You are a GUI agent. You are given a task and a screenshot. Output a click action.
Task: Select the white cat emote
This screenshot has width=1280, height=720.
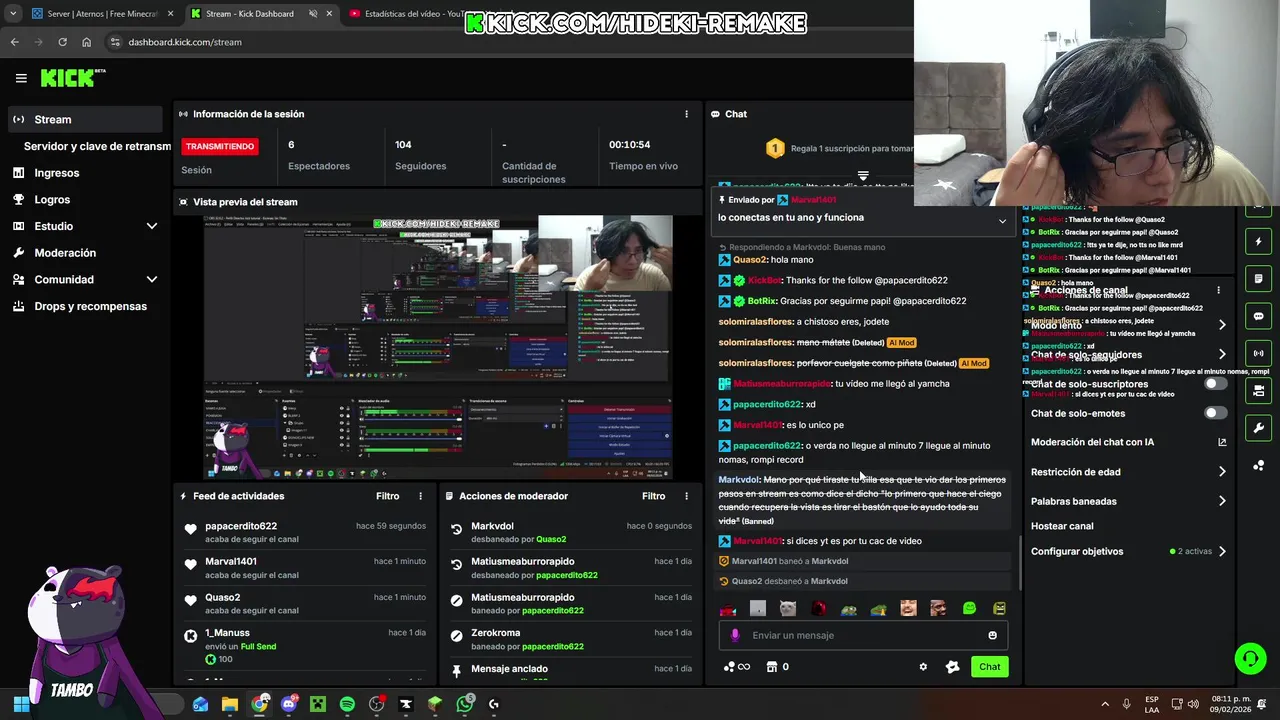pos(788,608)
